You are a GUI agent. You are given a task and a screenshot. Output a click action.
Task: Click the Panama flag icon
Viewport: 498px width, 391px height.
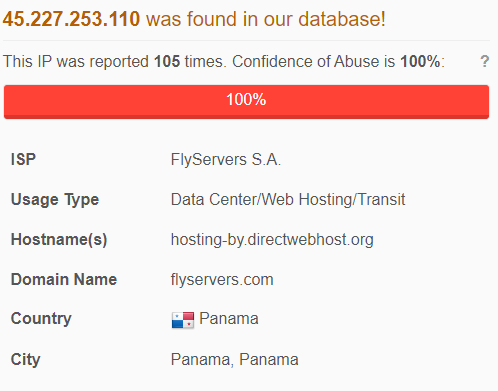pos(183,320)
